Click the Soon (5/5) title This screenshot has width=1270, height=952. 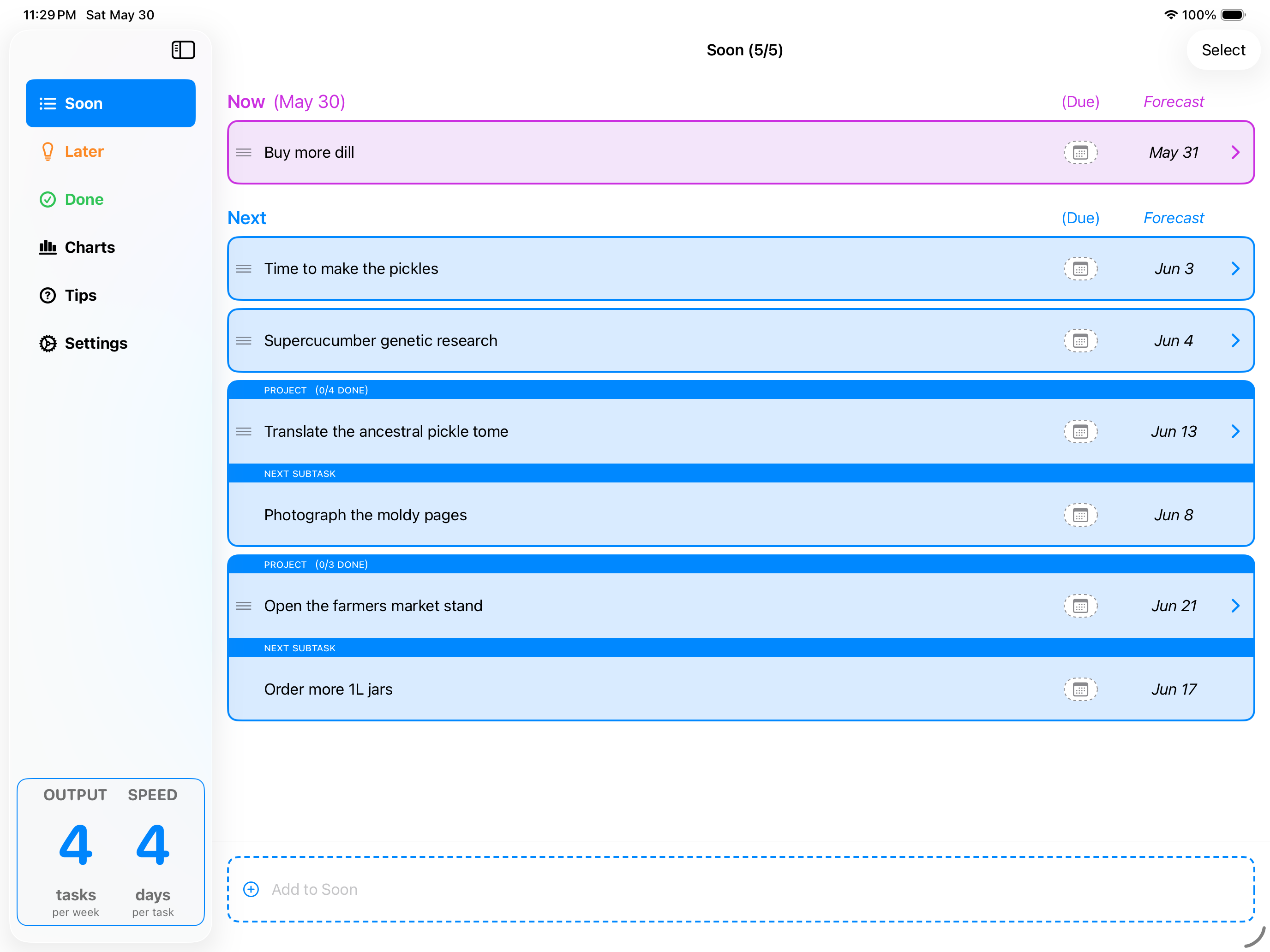pos(745,50)
